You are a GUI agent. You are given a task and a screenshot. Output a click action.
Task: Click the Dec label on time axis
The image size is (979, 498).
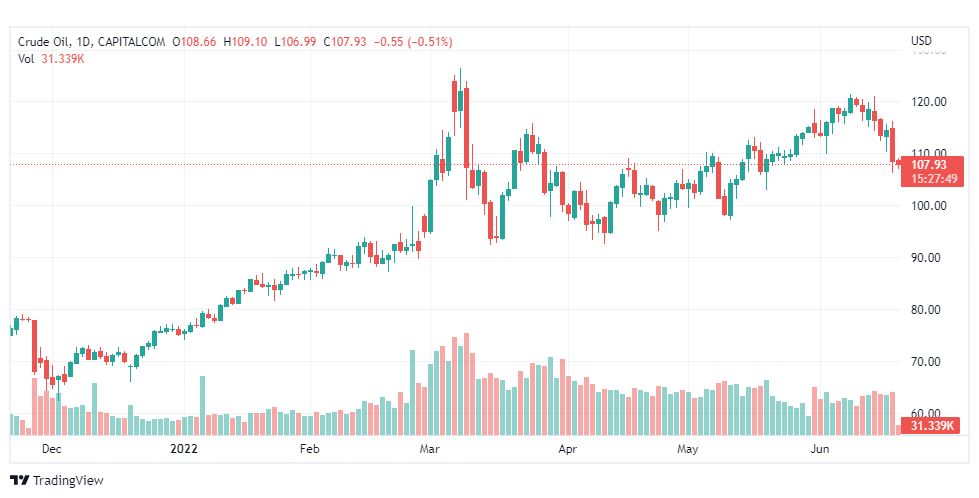(x=52, y=450)
